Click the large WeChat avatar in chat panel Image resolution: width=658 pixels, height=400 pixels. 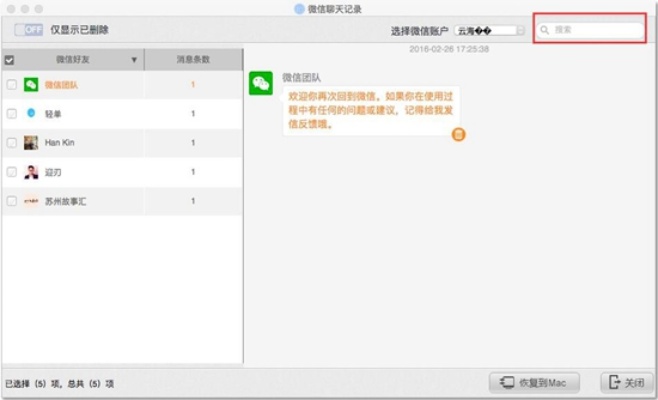(261, 83)
